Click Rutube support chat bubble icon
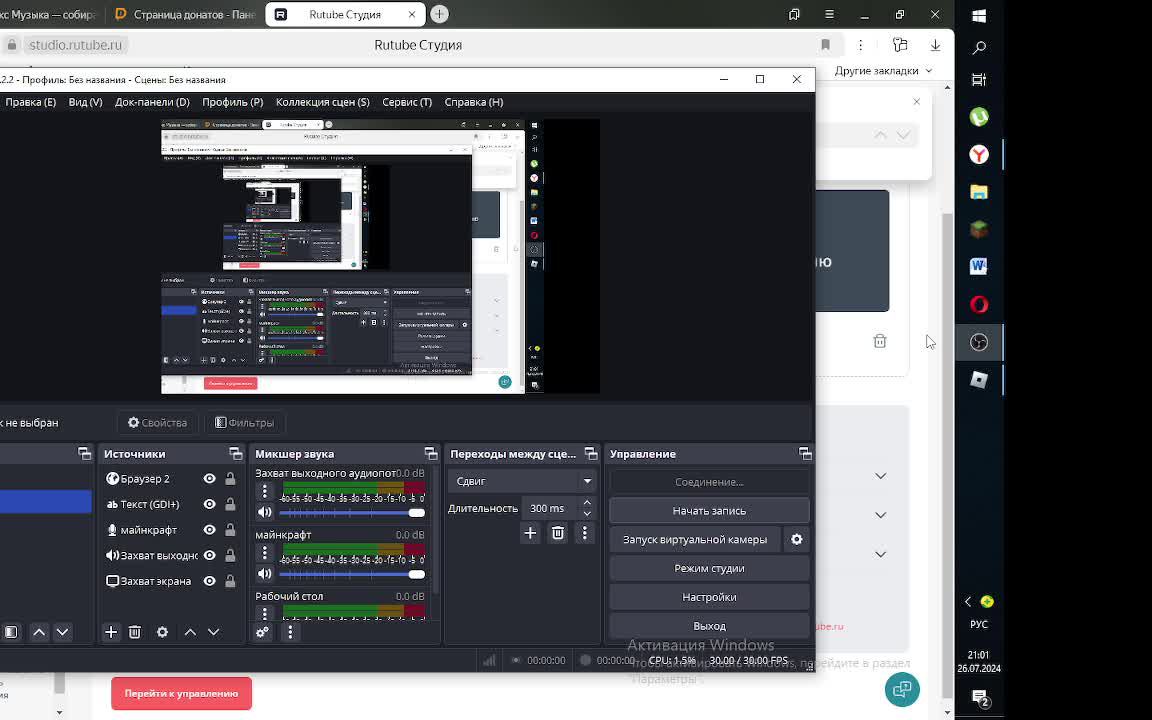Image resolution: width=1152 pixels, height=720 pixels. [x=902, y=689]
